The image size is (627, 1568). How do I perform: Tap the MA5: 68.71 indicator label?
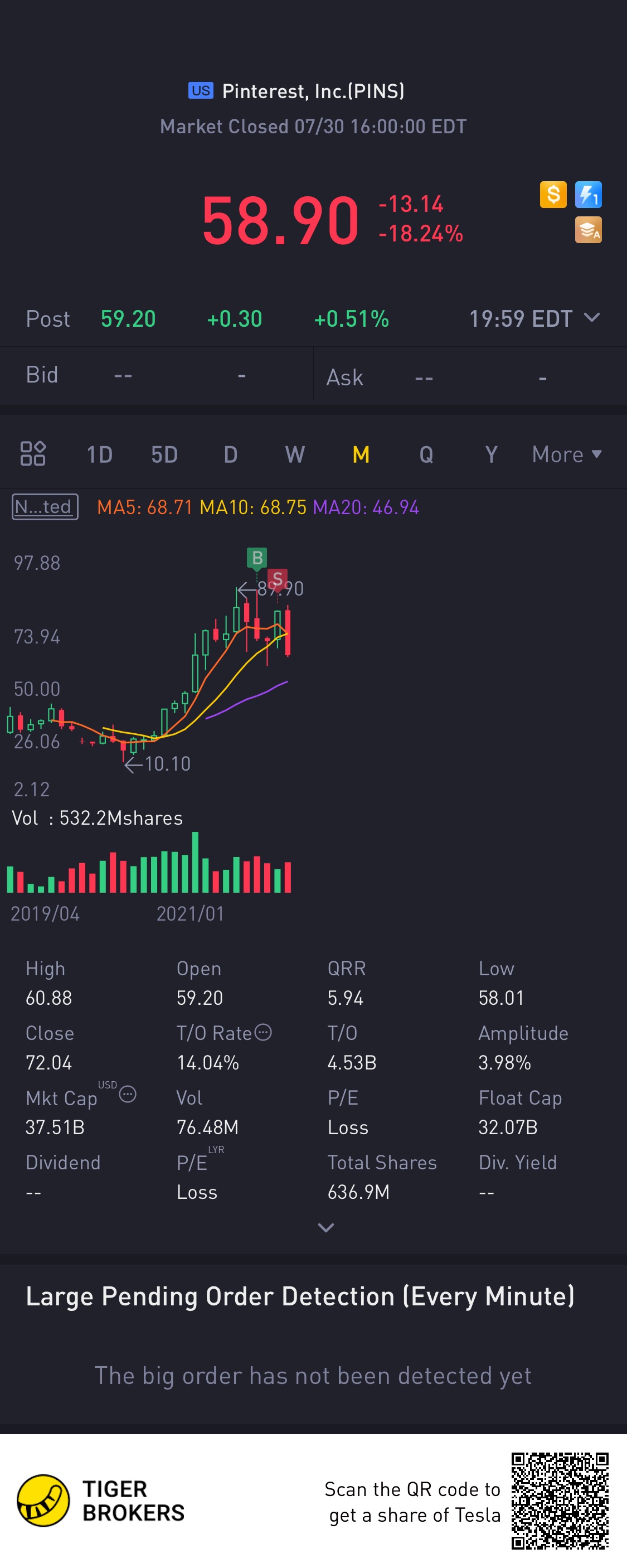tap(145, 507)
